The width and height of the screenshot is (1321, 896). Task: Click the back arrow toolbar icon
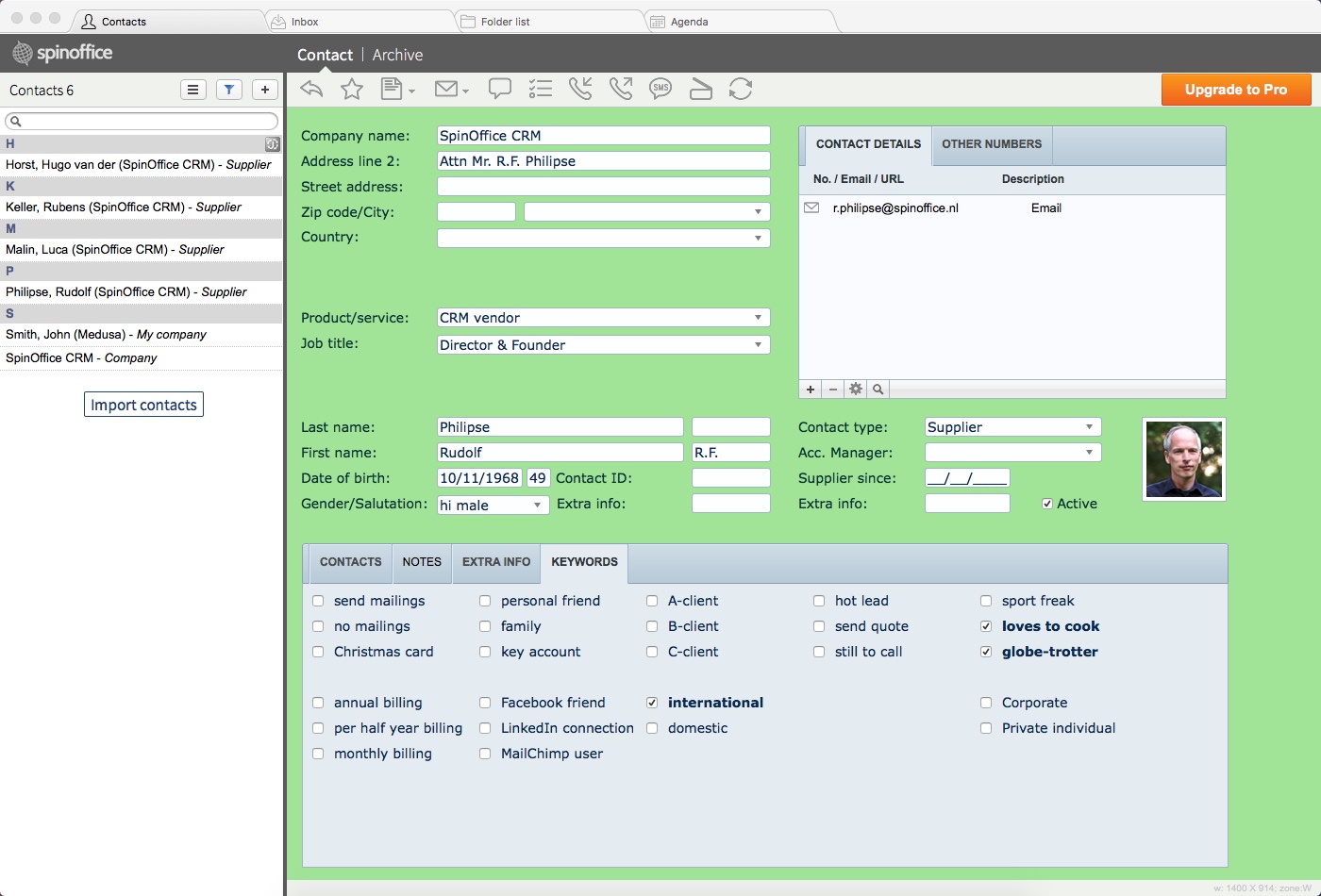pyautogui.click(x=311, y=89)
